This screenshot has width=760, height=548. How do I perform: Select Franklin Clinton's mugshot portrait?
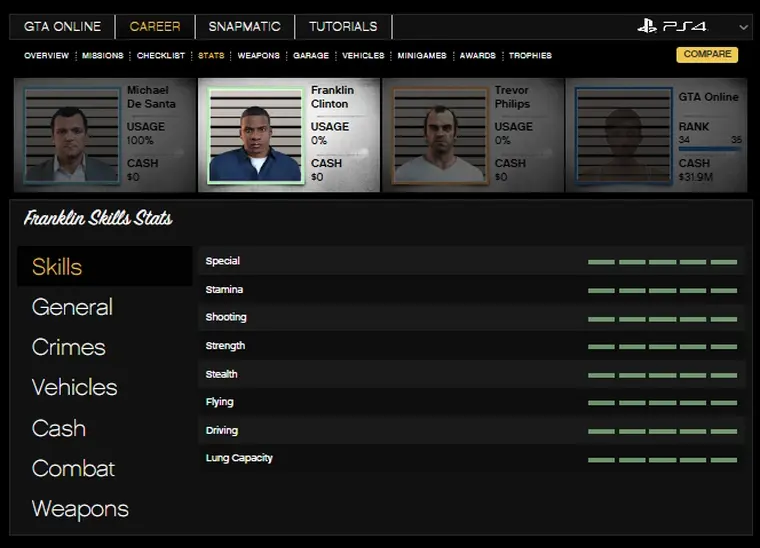(x=255, y=136)
